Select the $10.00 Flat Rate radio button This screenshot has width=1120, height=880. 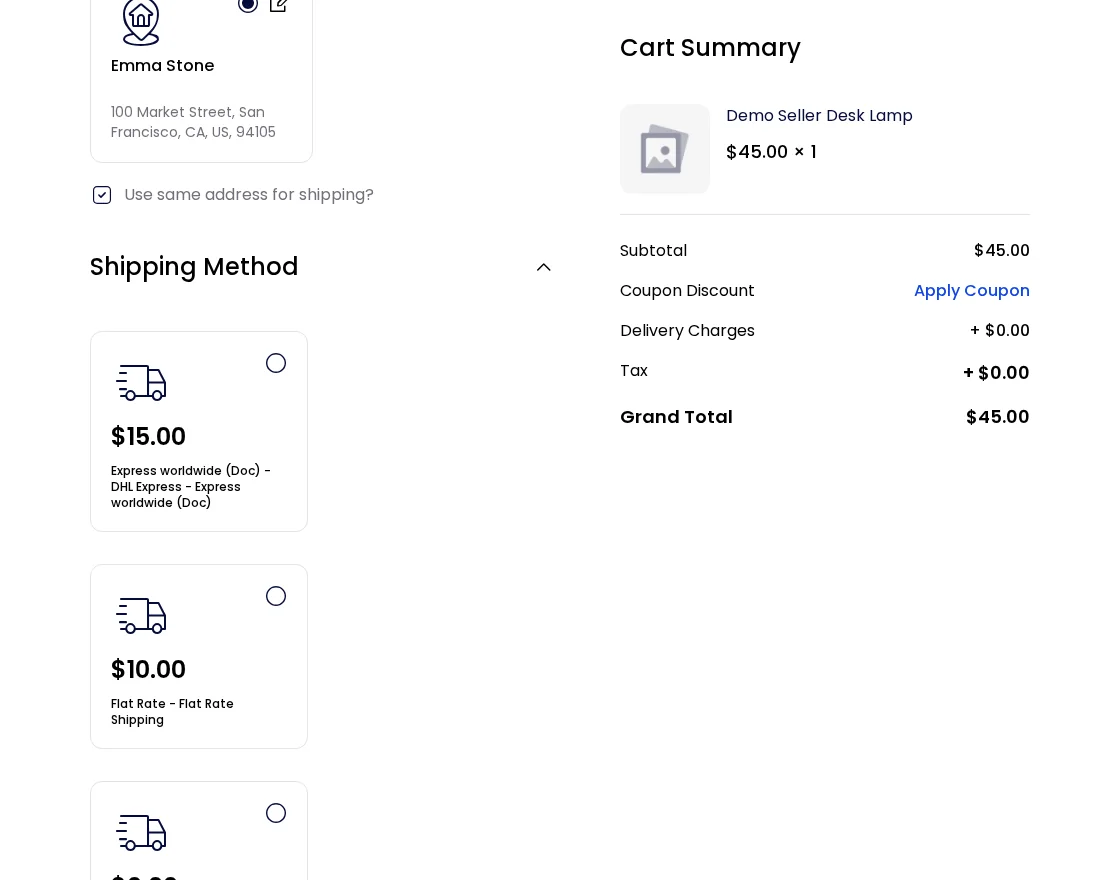(x=276, y=596)
